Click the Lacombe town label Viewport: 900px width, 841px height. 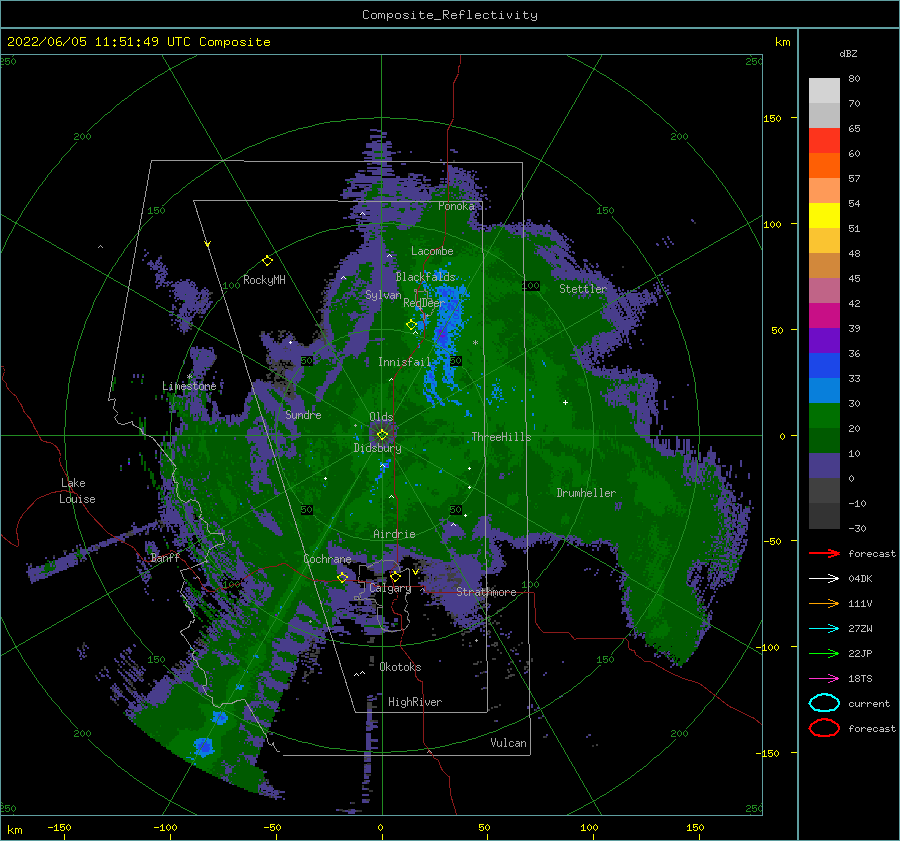point(432,251)
